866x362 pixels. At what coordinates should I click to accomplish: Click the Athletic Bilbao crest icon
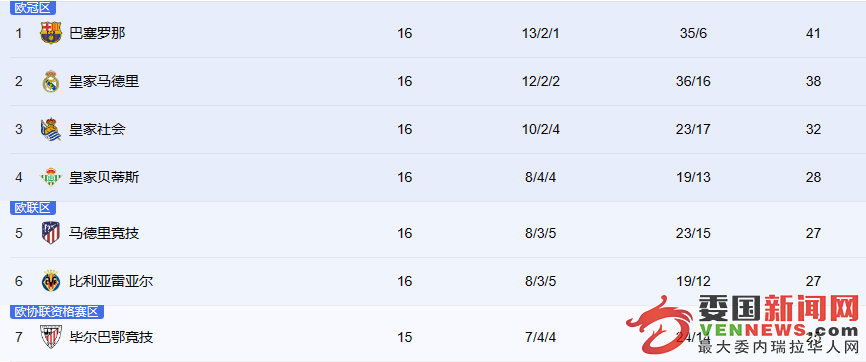coord(51,337)
